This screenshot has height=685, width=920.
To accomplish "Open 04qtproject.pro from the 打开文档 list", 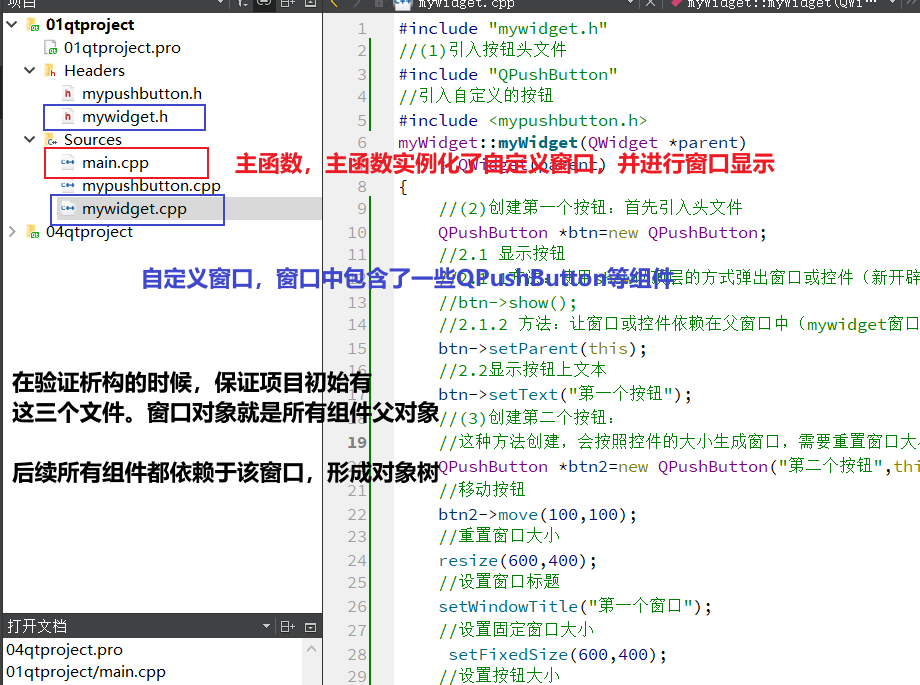I will (64, 650).
